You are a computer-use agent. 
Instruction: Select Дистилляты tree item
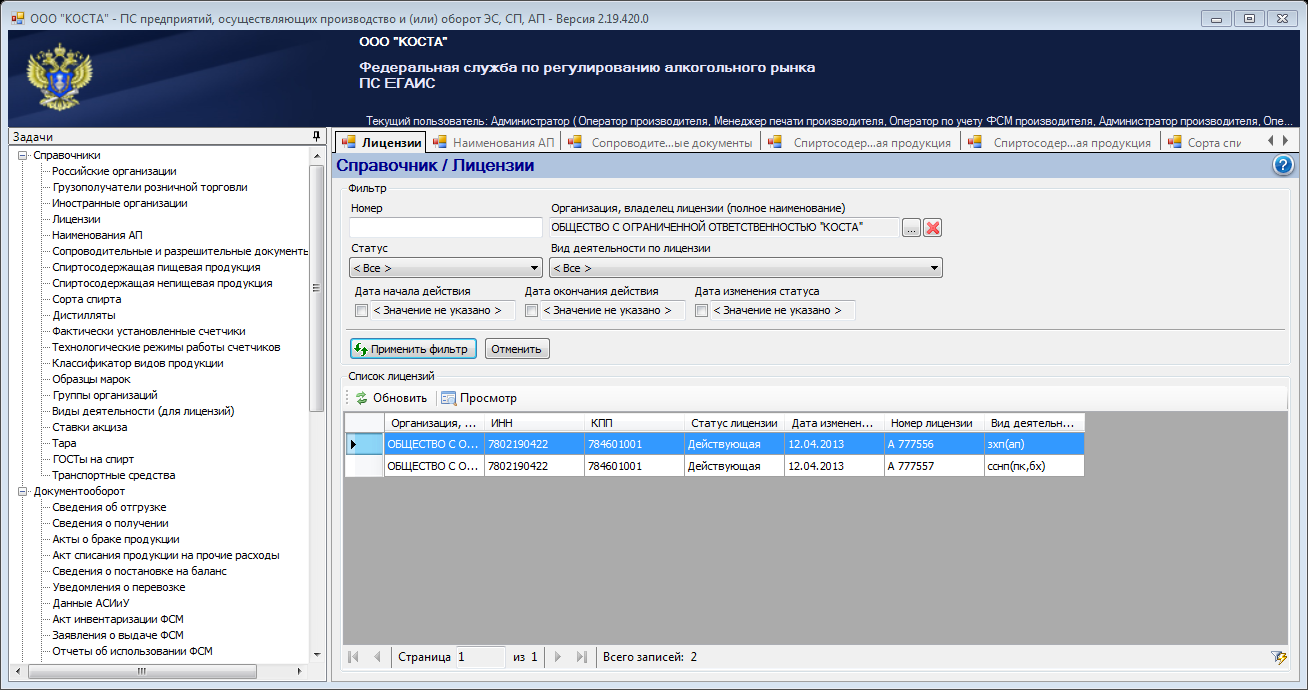click(84, 315)
